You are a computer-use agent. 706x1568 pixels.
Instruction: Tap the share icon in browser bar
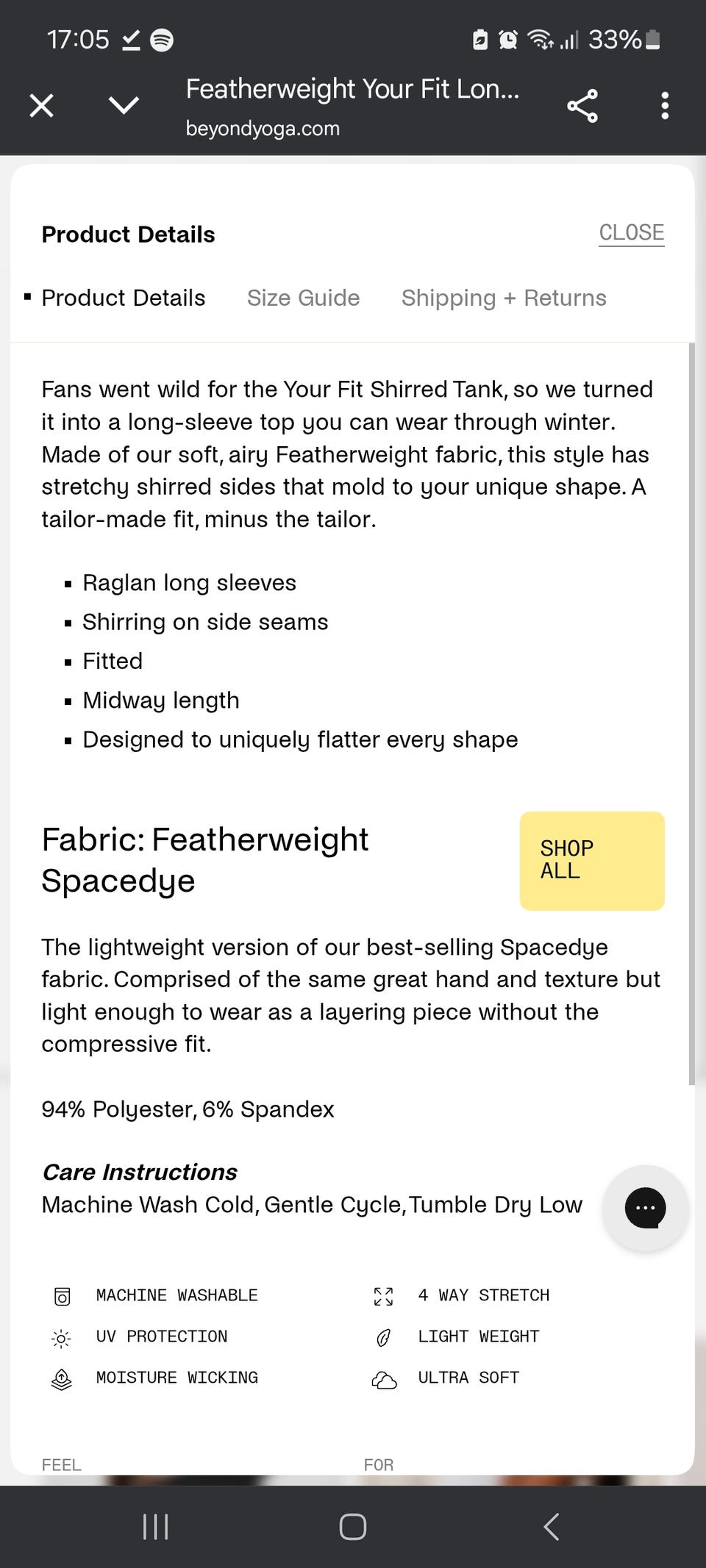pyautogui.click(x=582, y=107)
